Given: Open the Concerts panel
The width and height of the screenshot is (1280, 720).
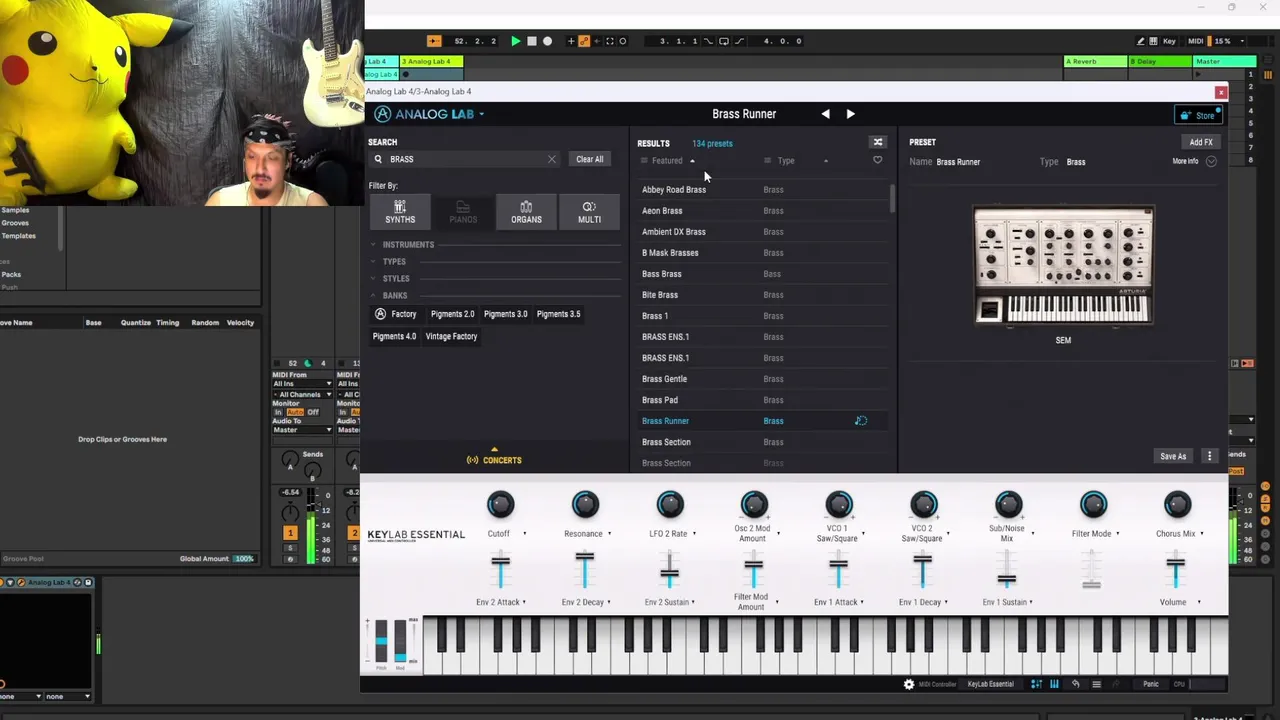Looking at the screenshot, I should [494, 460].
